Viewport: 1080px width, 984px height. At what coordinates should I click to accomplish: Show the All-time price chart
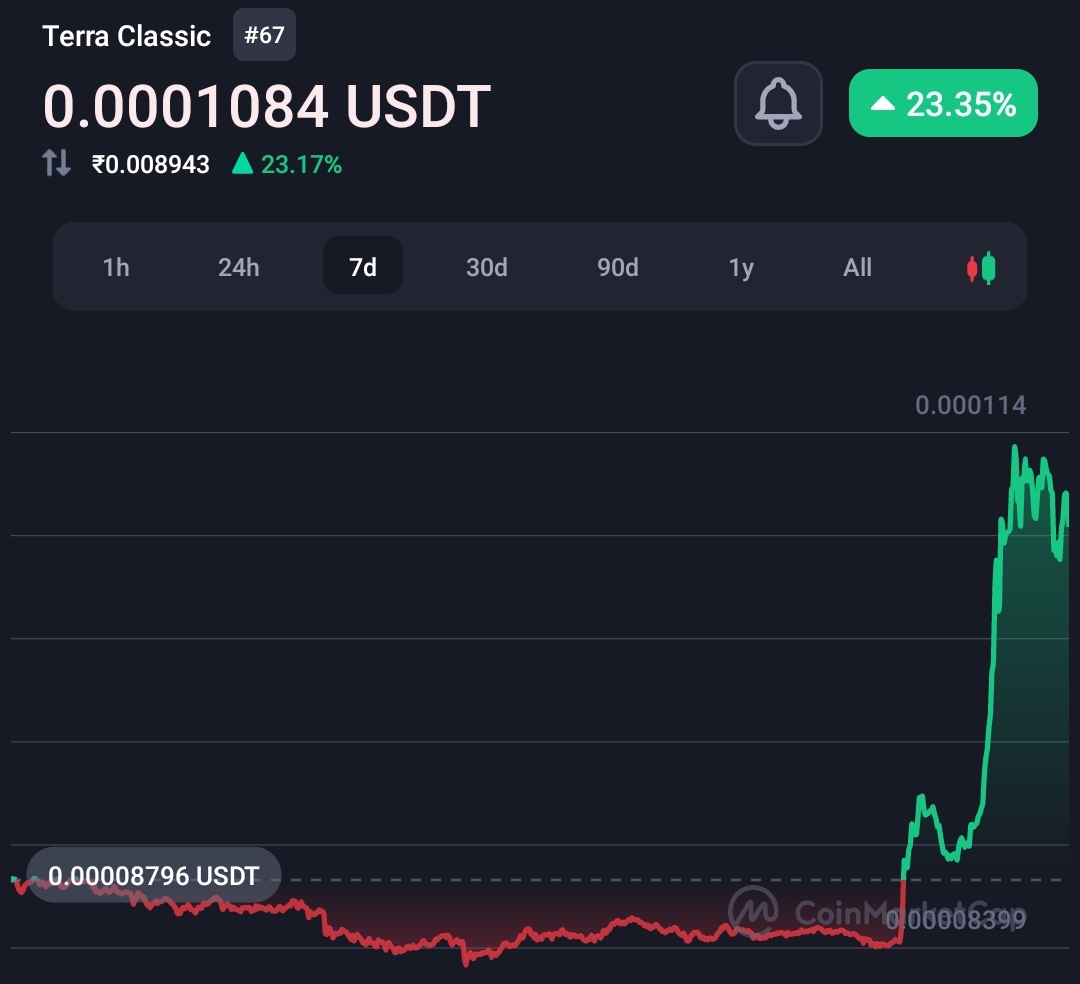point(858,267)
